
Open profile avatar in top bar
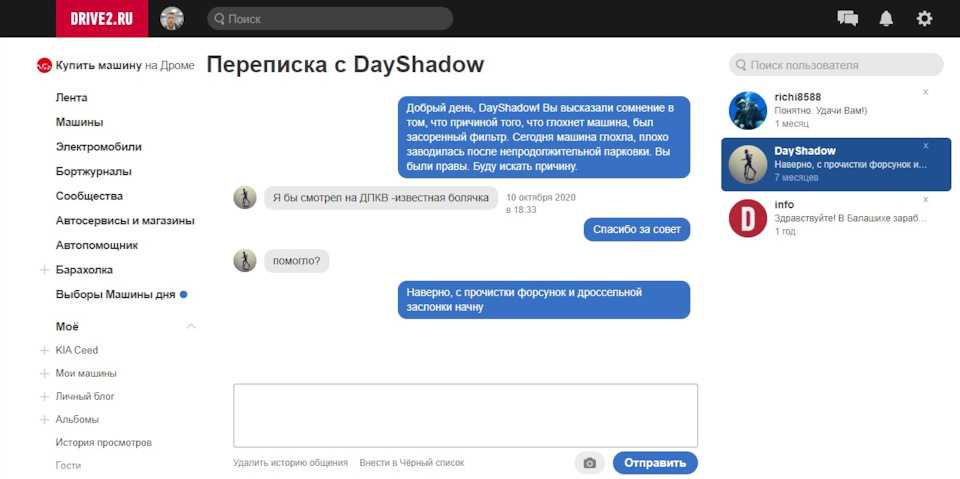(x=172, y=18)
